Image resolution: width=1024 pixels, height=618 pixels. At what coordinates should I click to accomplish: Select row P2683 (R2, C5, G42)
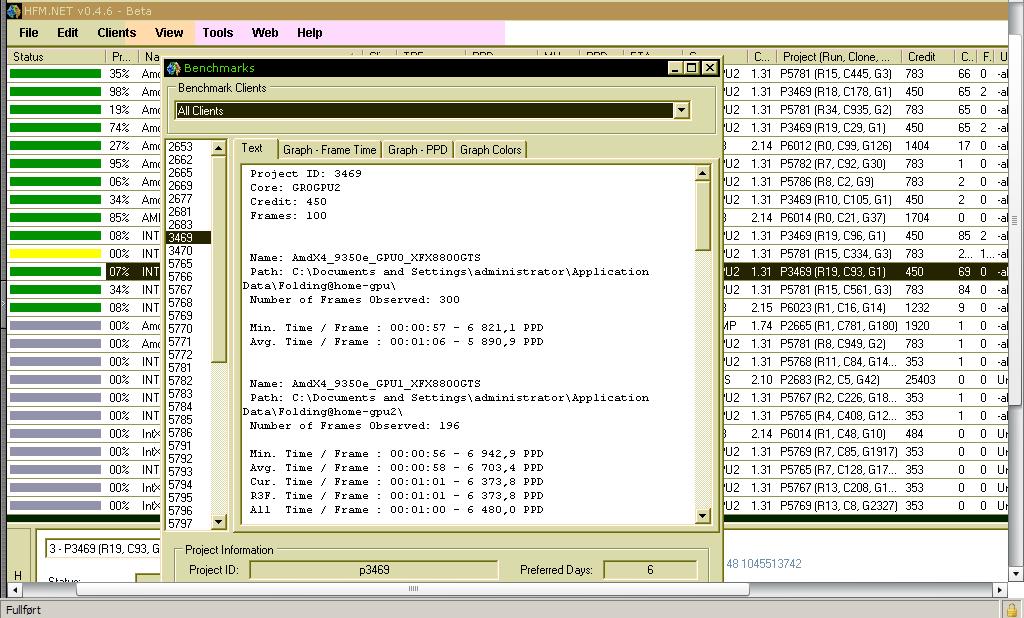pyautogui.click(x=829, y=380)
